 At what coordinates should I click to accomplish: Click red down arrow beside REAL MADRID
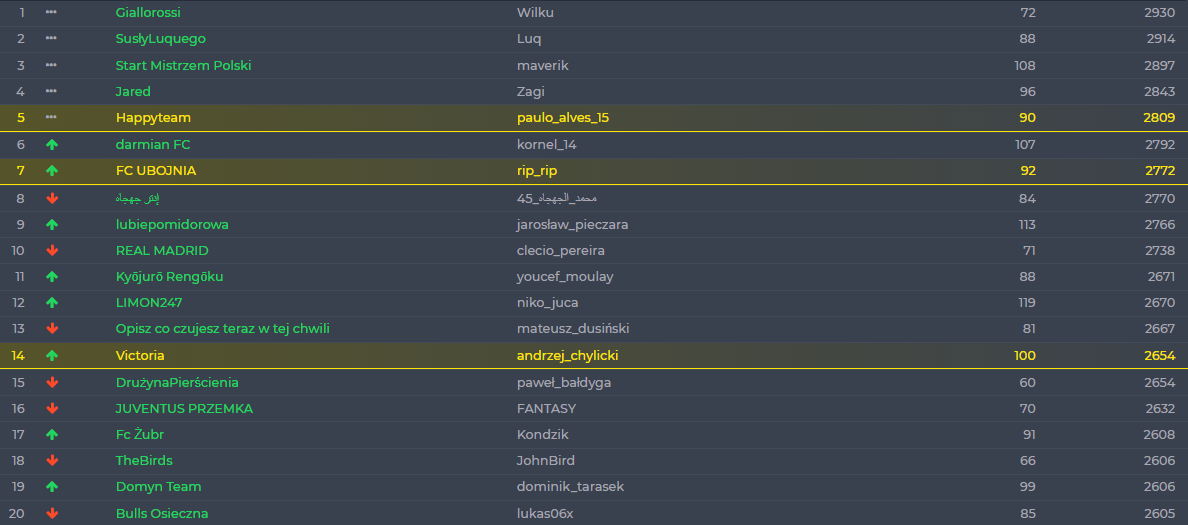52,250
